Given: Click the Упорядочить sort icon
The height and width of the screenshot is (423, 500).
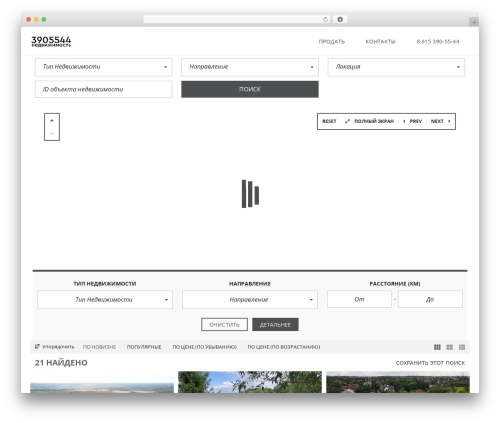Looking at the screenshot, I should coord(37,347).
